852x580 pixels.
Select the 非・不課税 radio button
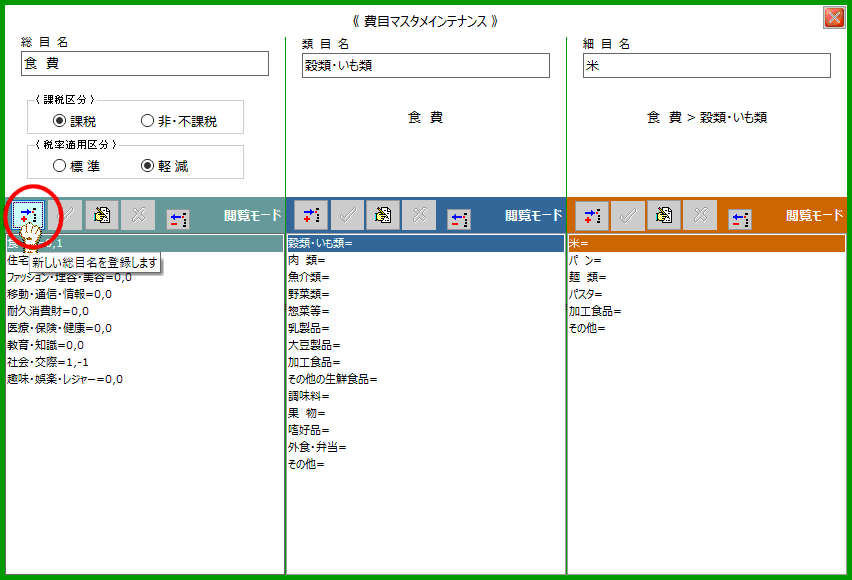point(147,121)
